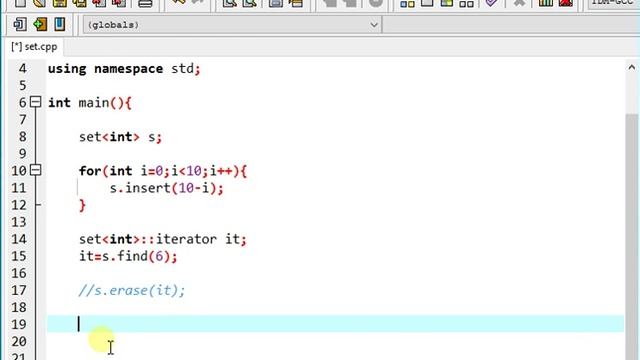Collapse the main() fold marker on line 6
This screenshot has height=360, width=640.
point(36,102)
